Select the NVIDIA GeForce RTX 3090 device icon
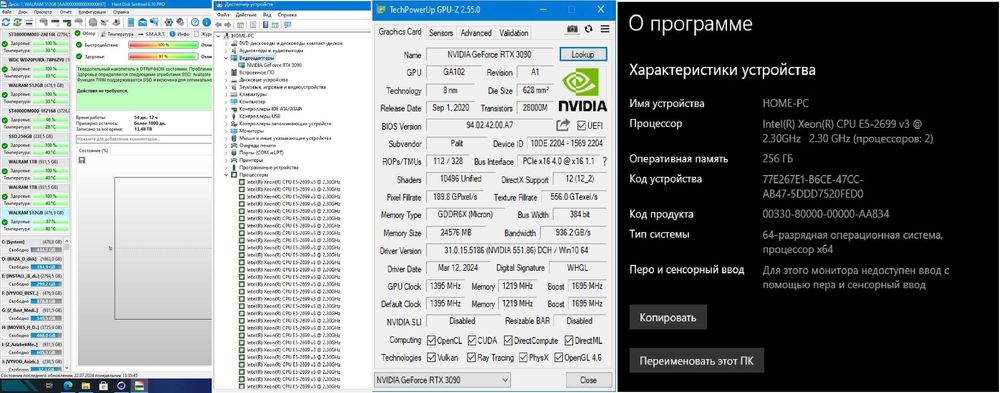Screen dimensions: 1000x393 coord(242,65)
